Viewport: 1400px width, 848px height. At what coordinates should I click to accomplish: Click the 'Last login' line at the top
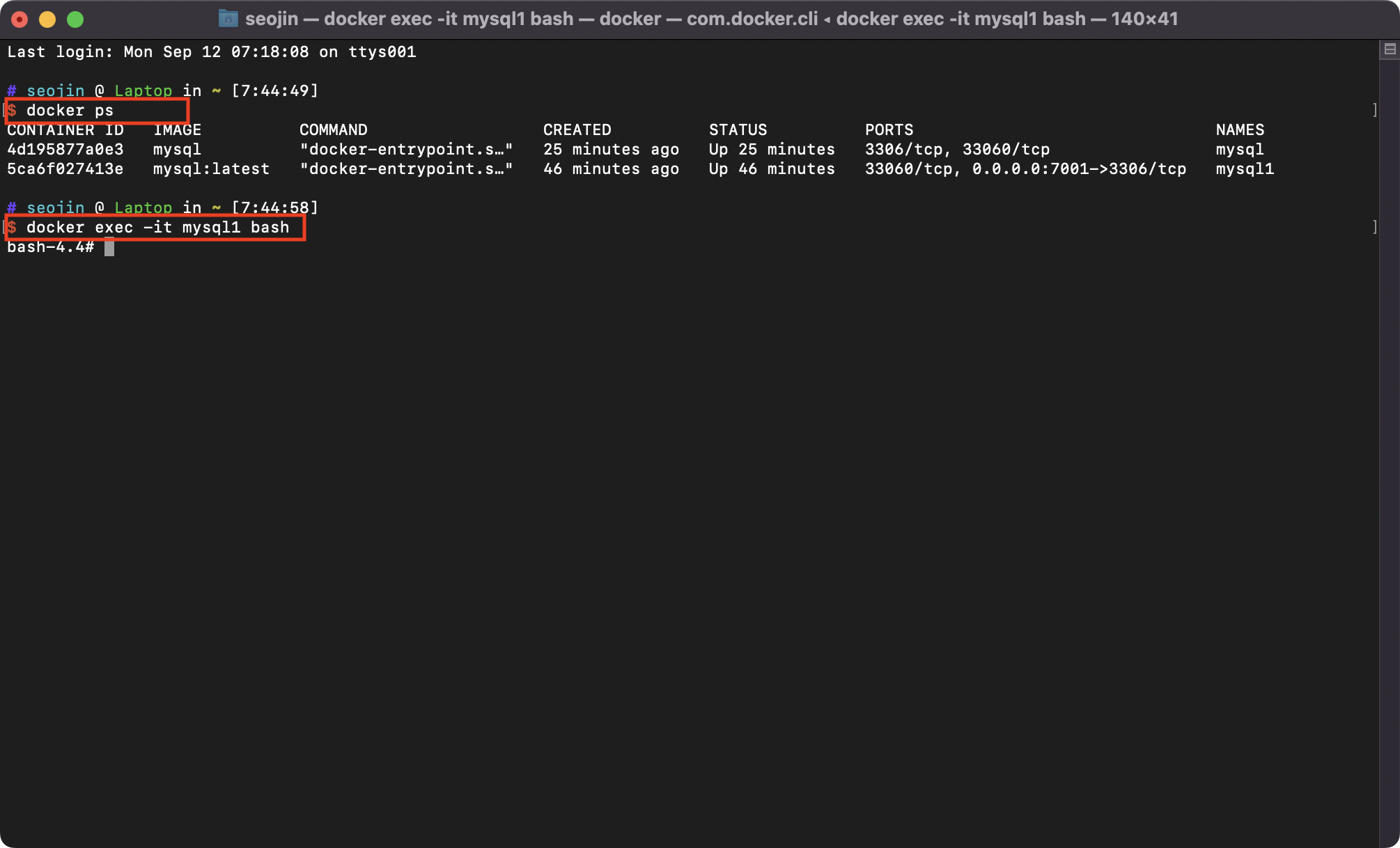coord(211,52)
